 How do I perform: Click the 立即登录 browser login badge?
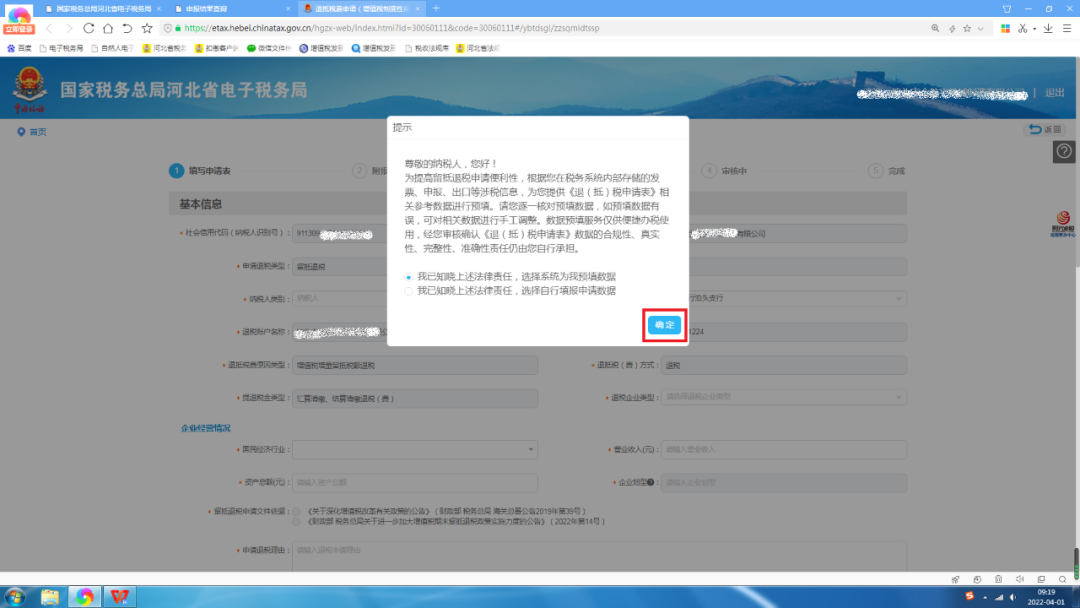click(x=19, y=30)
